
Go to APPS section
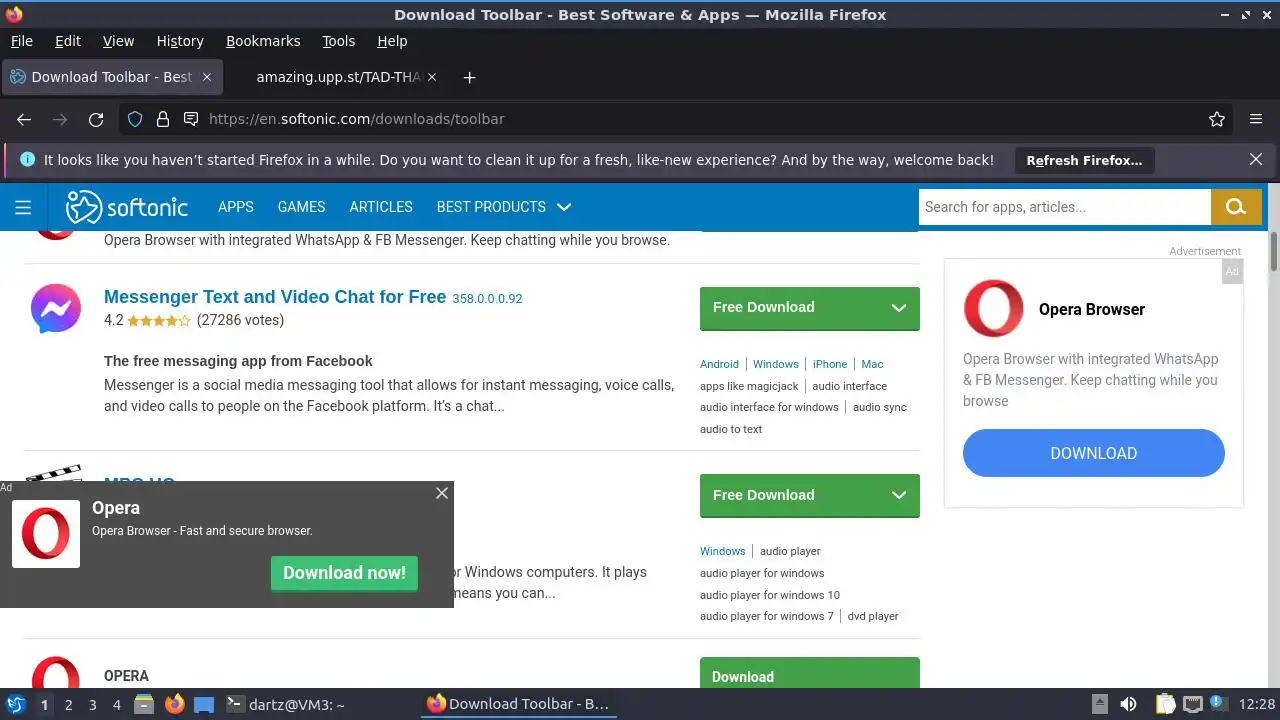(x=236, y=207)
